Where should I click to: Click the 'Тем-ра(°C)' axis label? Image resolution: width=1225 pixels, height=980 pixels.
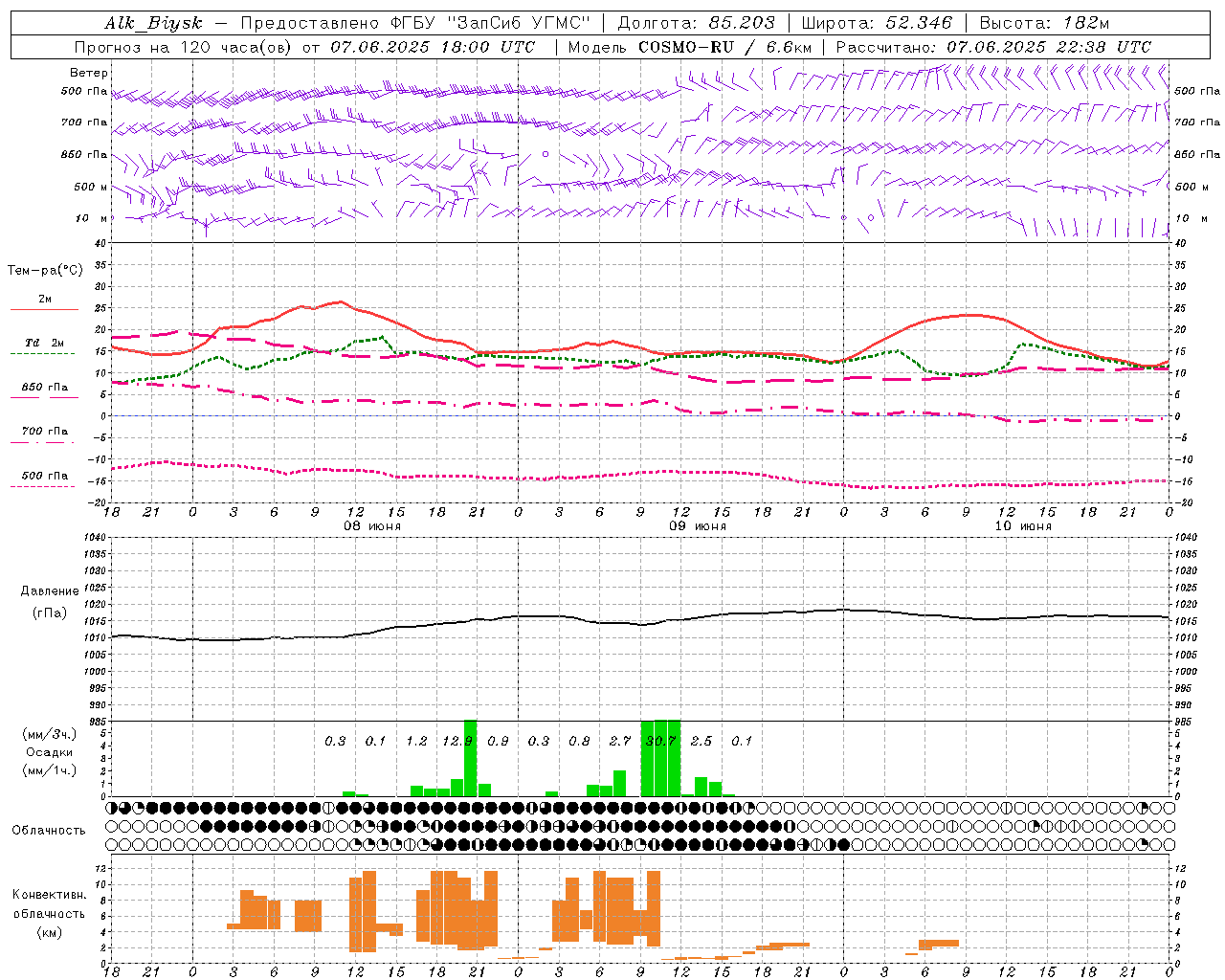pyautogui.click(x=45, y=271)
